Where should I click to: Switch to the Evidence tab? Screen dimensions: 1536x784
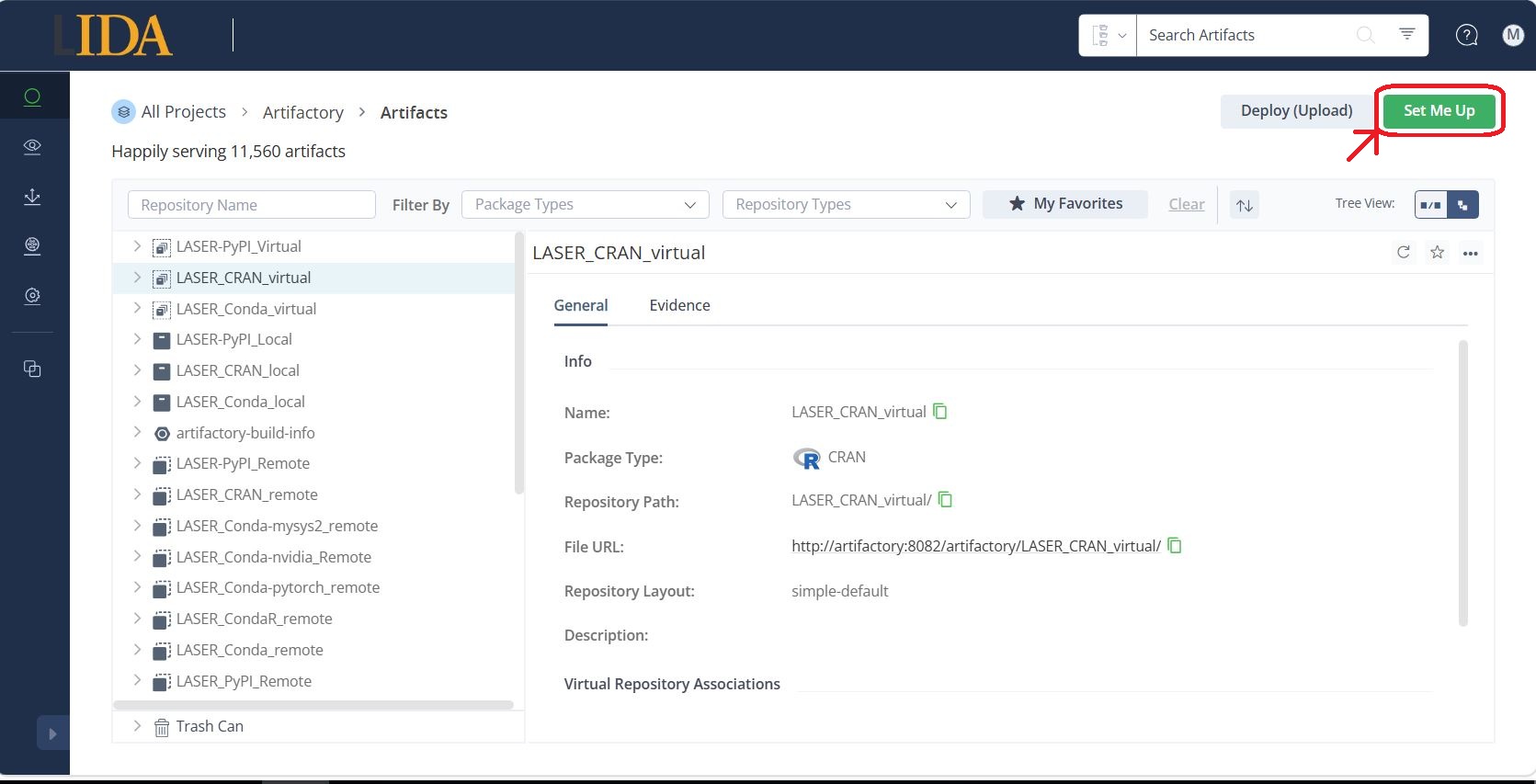click(x=679, y=305)
